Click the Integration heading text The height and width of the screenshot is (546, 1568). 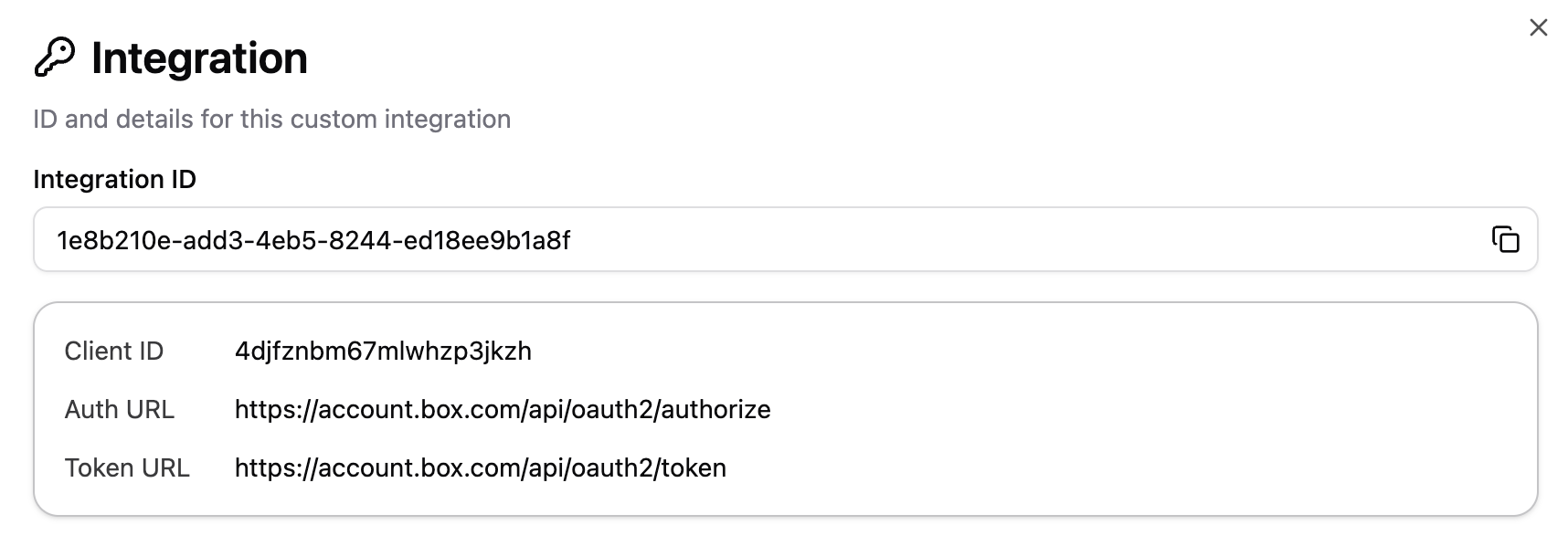[x=199, y=58]
